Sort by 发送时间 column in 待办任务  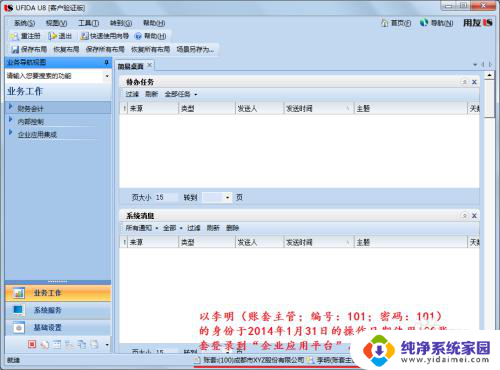tap(319, 108)
